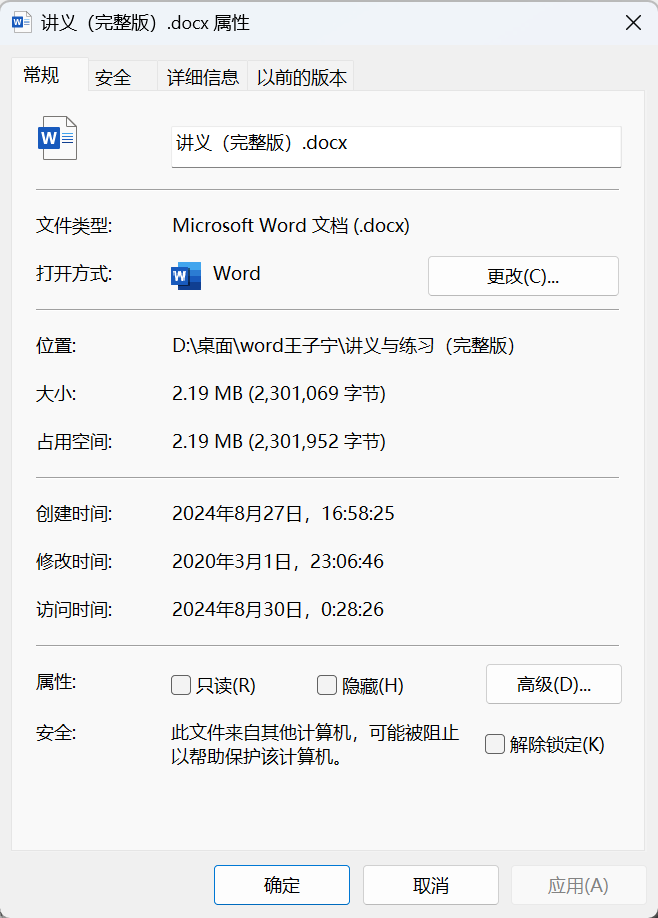The image size is (658, 918).
Task: Open the 以前的版本 tab
Action: [301, 77]
